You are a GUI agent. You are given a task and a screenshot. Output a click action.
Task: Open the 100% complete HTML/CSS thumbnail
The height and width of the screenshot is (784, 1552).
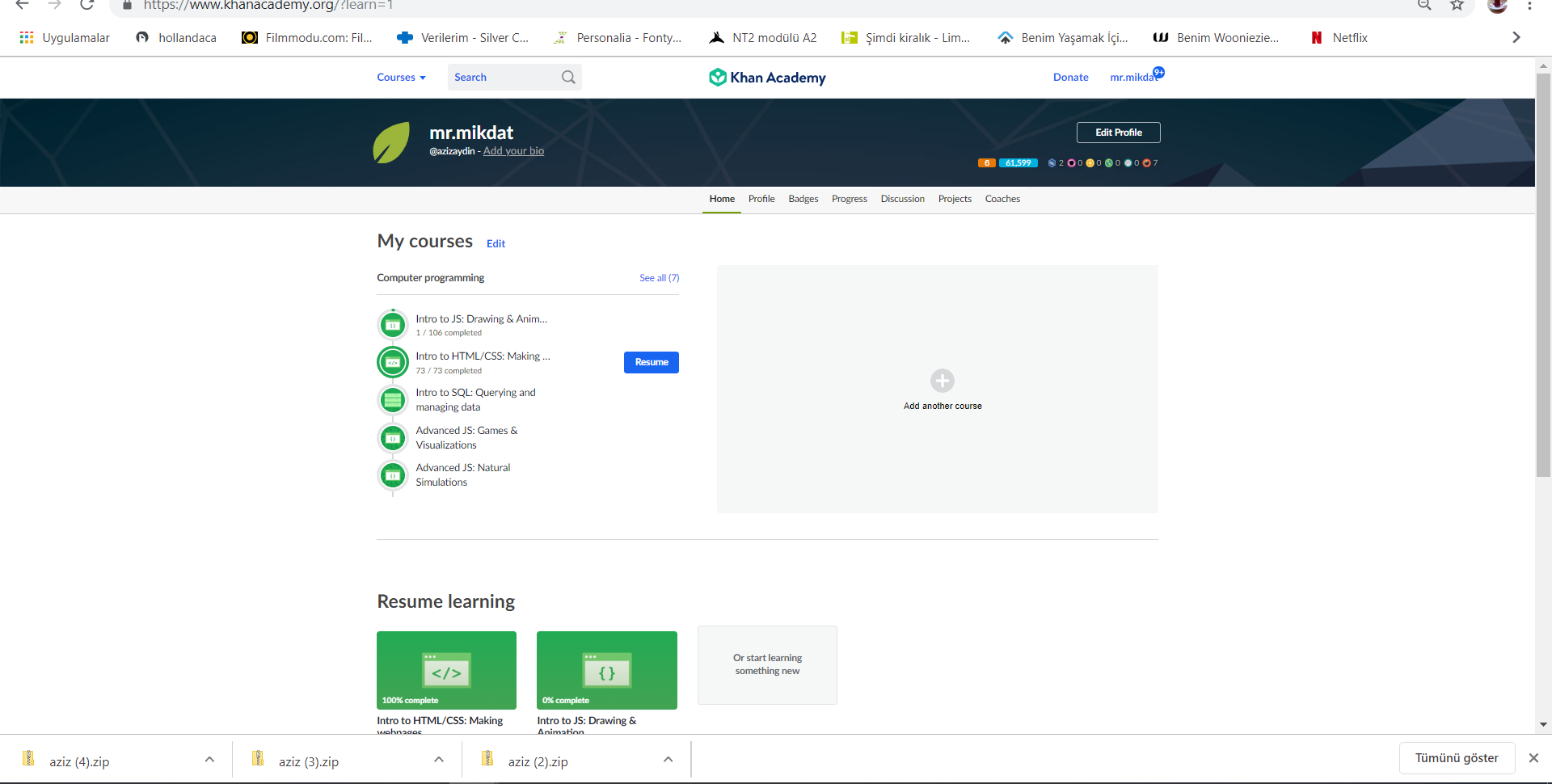click(446, 670)
